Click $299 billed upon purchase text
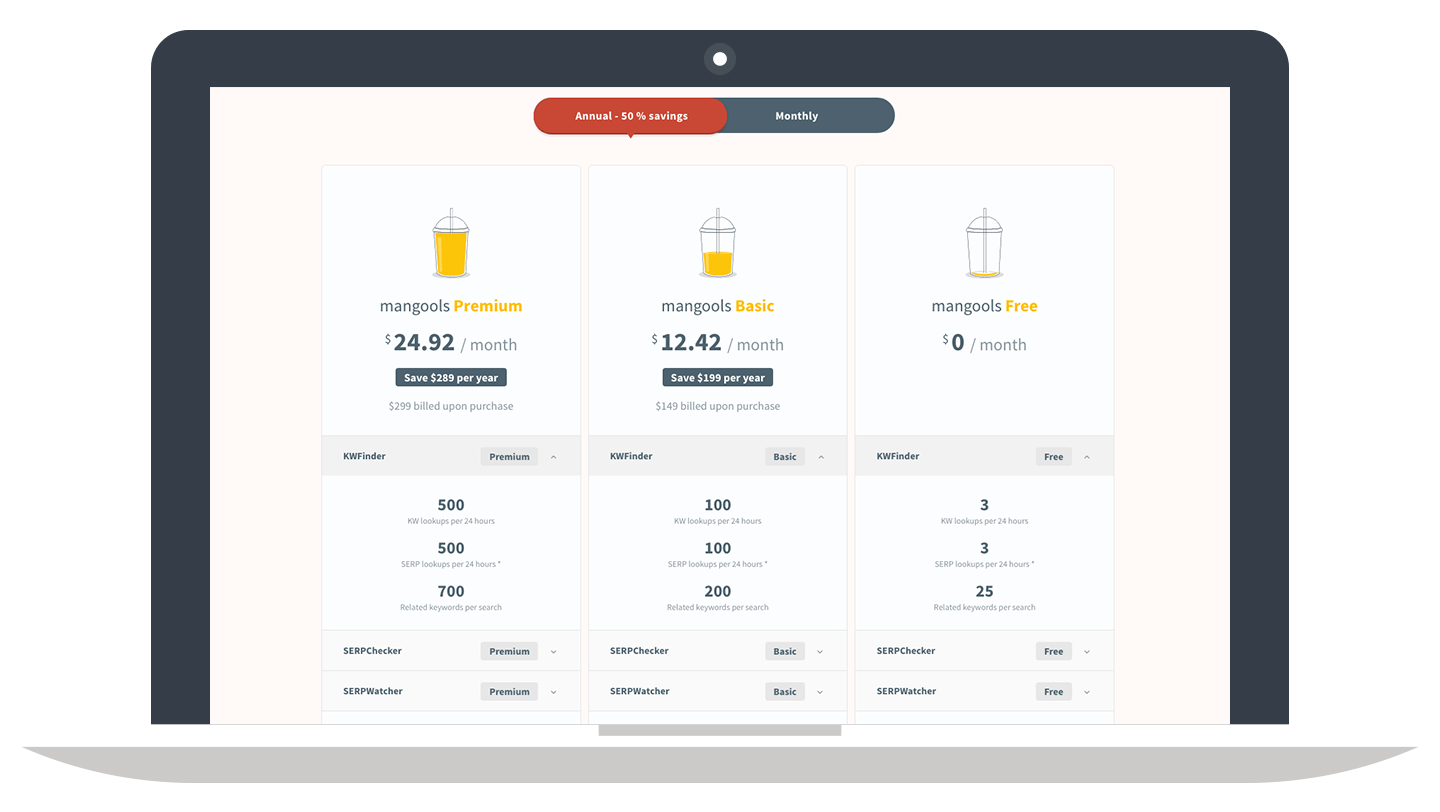 coord(451,406)
